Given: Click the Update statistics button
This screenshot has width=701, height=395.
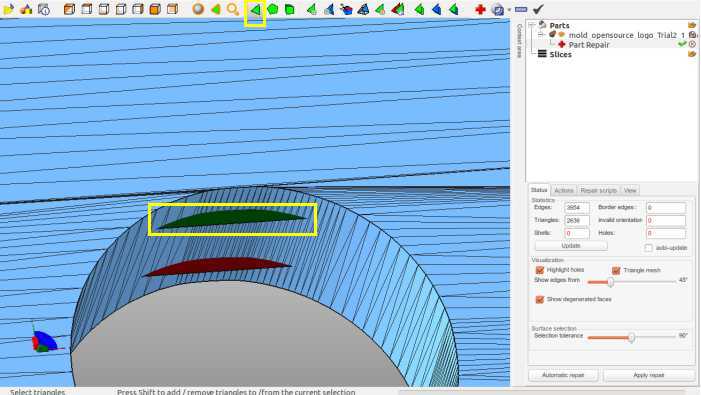Looking at the screenshot, I should tap(571, 246).
